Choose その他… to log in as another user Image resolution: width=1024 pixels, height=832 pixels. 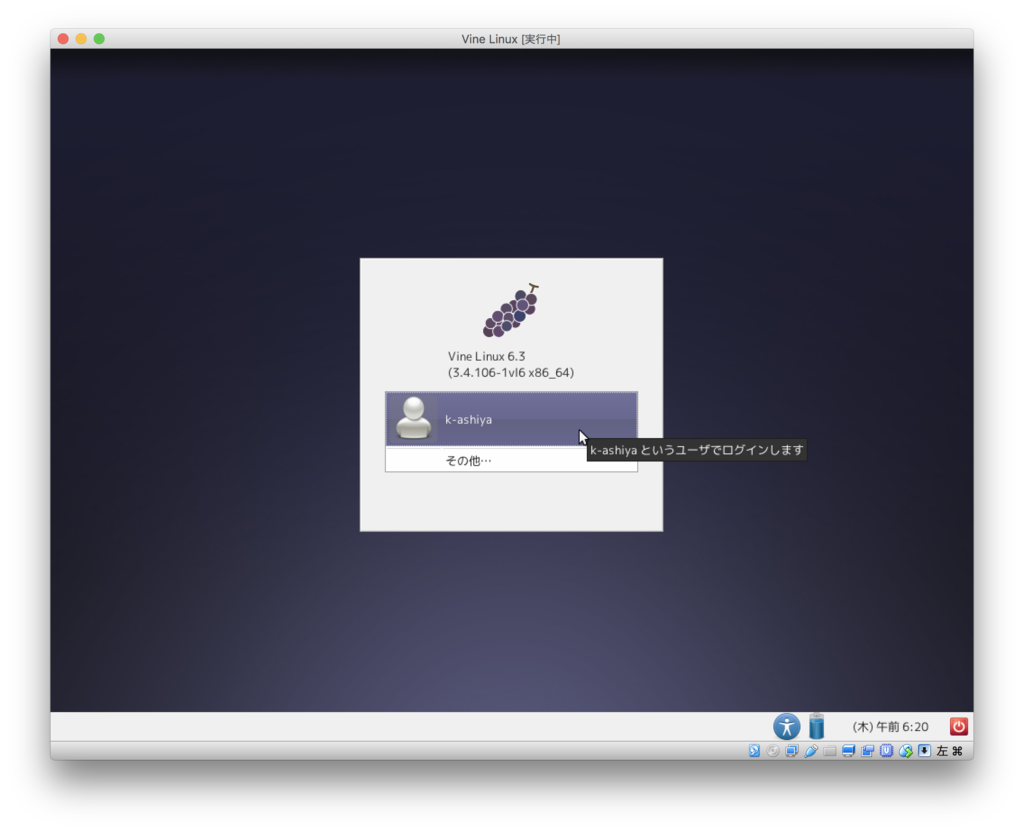point(511,460)
